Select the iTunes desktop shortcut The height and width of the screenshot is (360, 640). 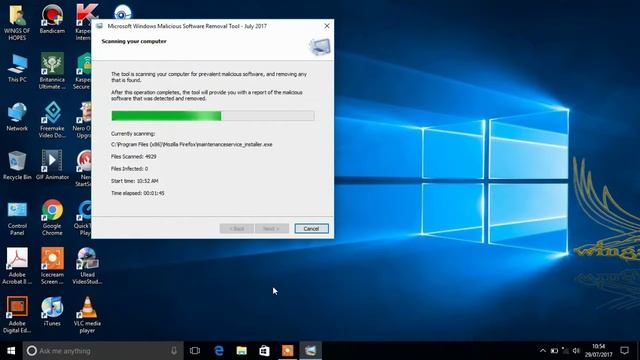[x=52, y=312]
